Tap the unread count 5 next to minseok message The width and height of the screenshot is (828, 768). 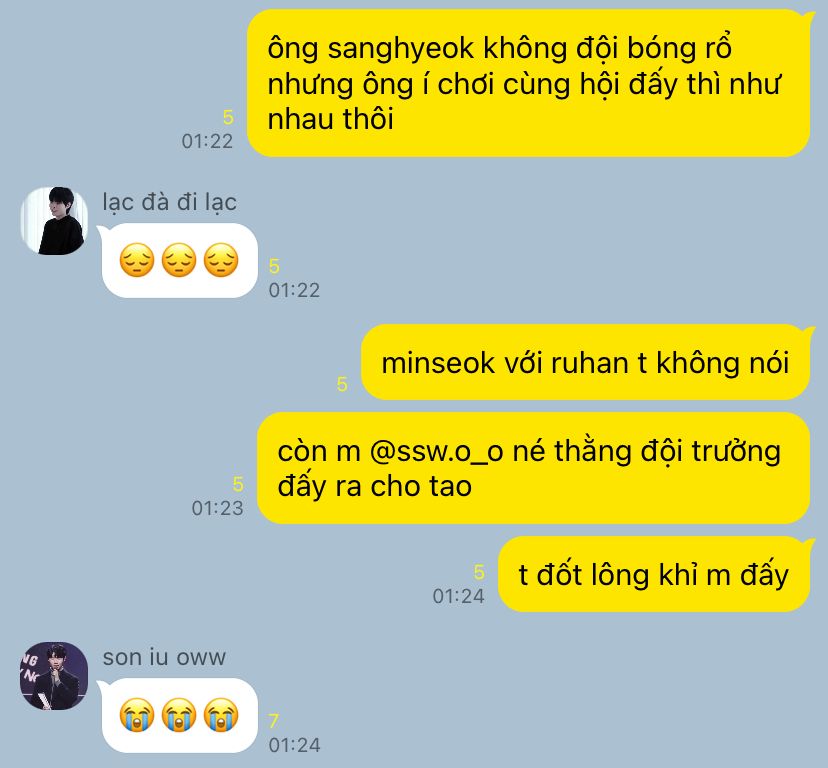coord(342,384)
